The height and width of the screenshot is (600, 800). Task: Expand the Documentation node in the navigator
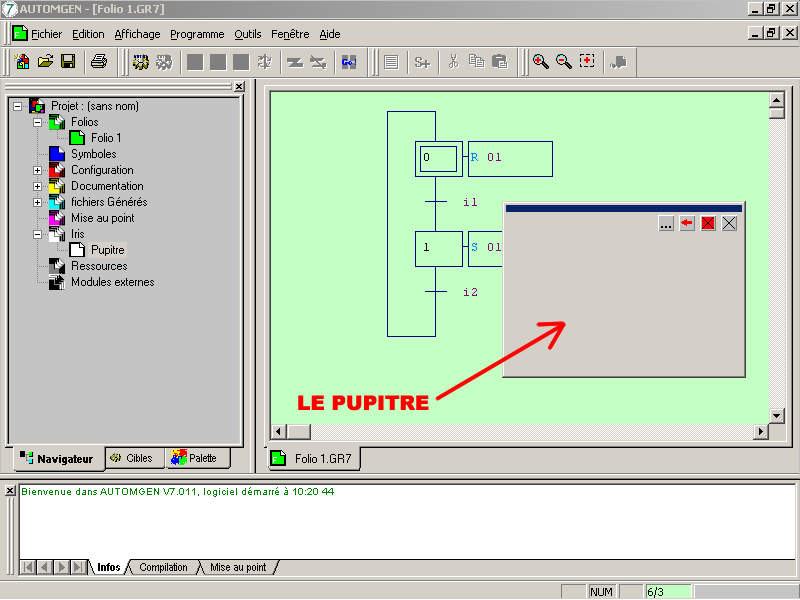38,186
